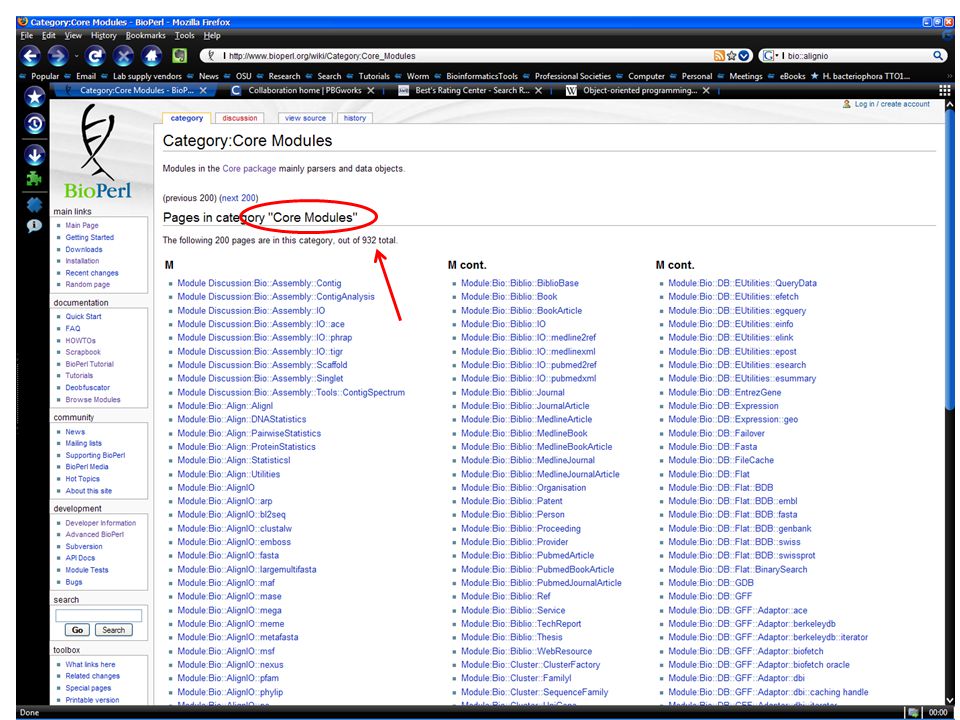This screenshot has width=960, height=720.
Task: Open Module:Bio::DB::EntrezGene link
Action: coord(724,392)
